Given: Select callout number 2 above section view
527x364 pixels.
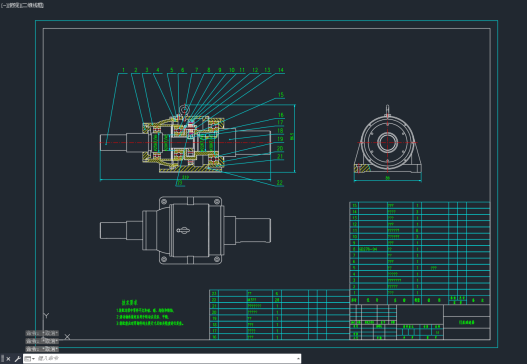Looking at the screenshot, I should tap(136, 70).
